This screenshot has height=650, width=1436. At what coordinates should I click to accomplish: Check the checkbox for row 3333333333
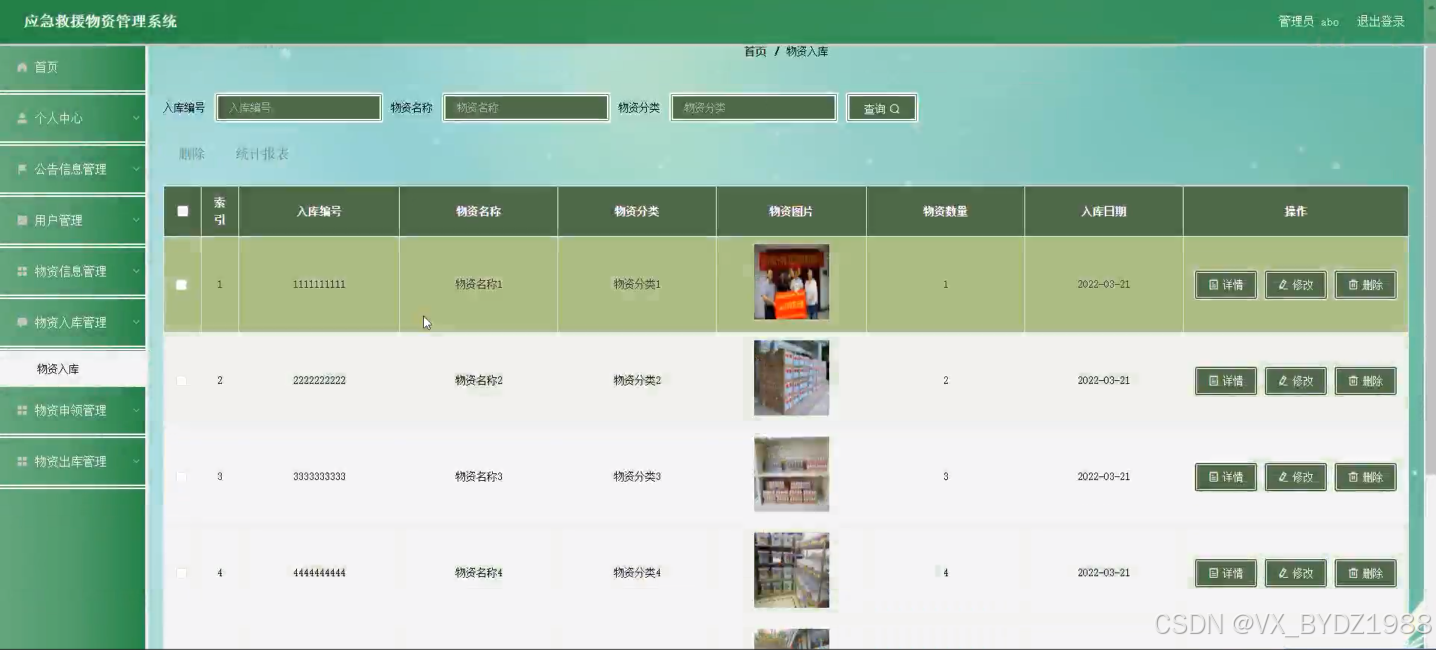pyautogui.click(x=182, y=477)
